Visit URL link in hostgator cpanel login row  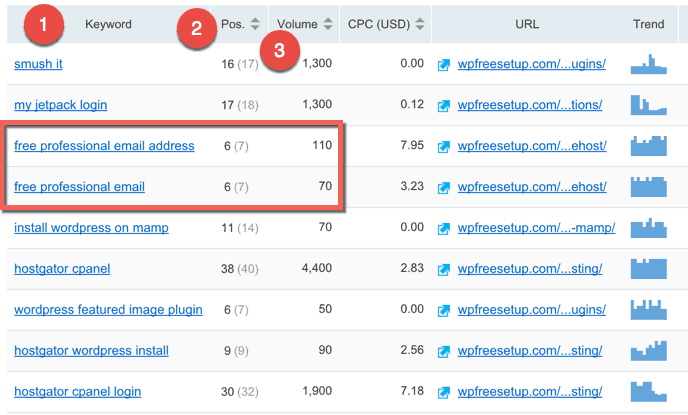pyautogui.click(x=530, y=392)
